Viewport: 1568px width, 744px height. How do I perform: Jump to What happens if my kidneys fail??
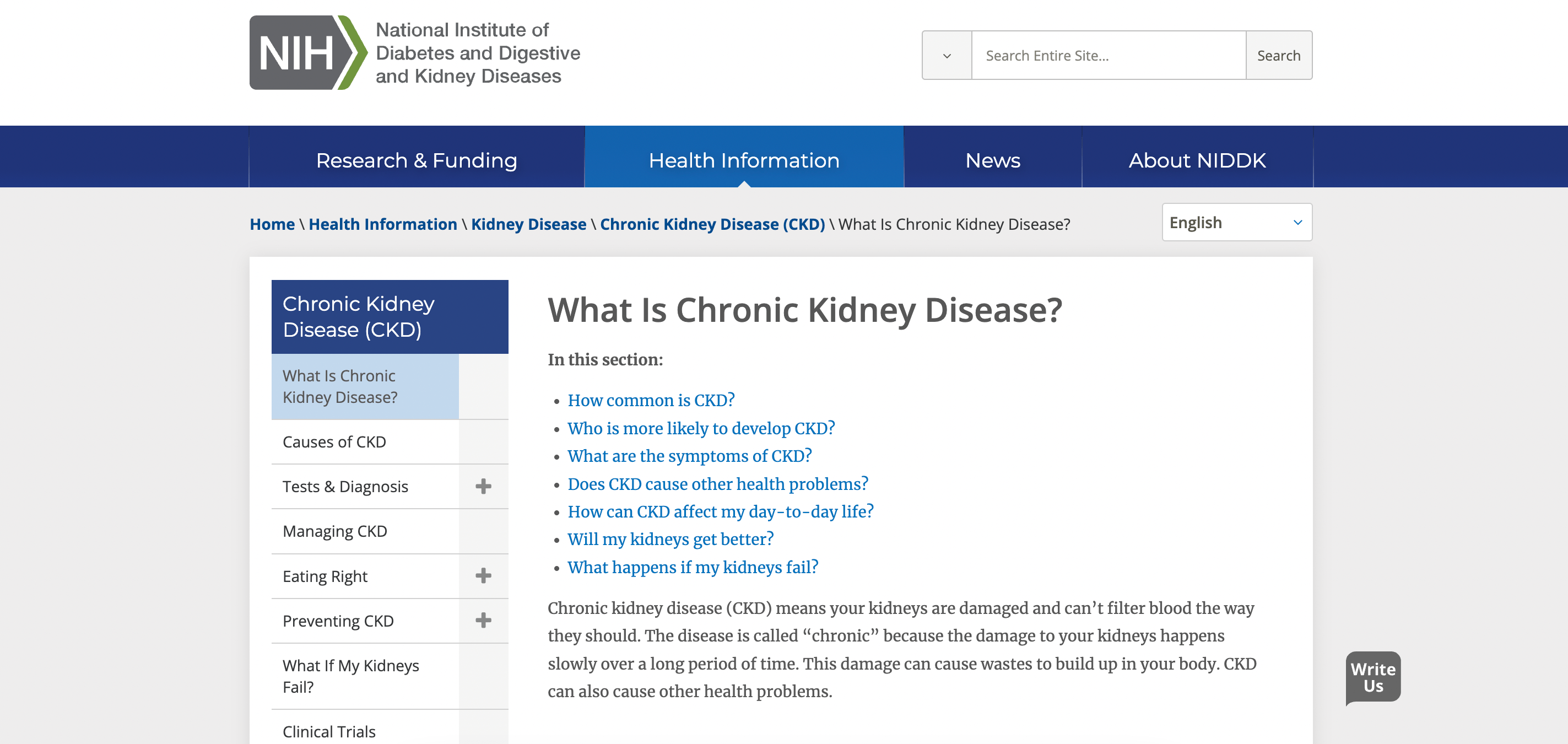point(693,567)
